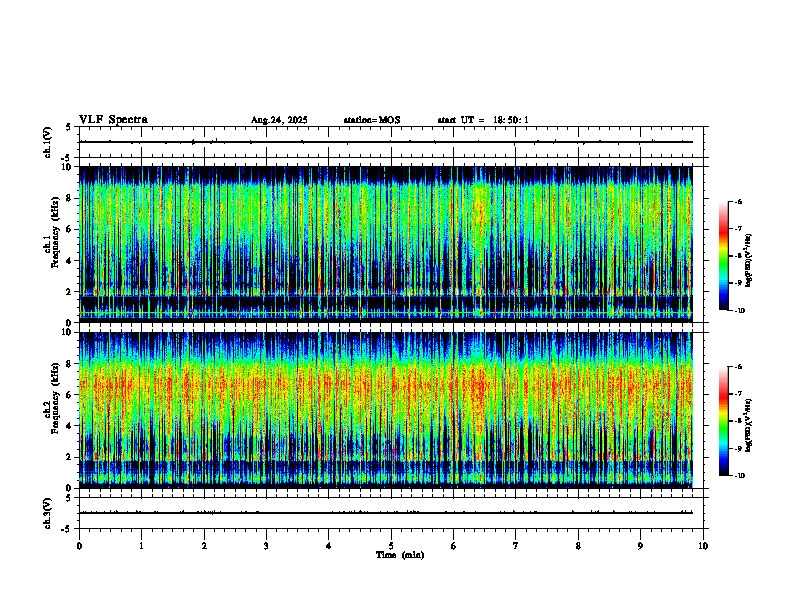Viewport: 792px width, 612px height.
Task: Click the time axis tick label "6"
Action: [454, 546]
